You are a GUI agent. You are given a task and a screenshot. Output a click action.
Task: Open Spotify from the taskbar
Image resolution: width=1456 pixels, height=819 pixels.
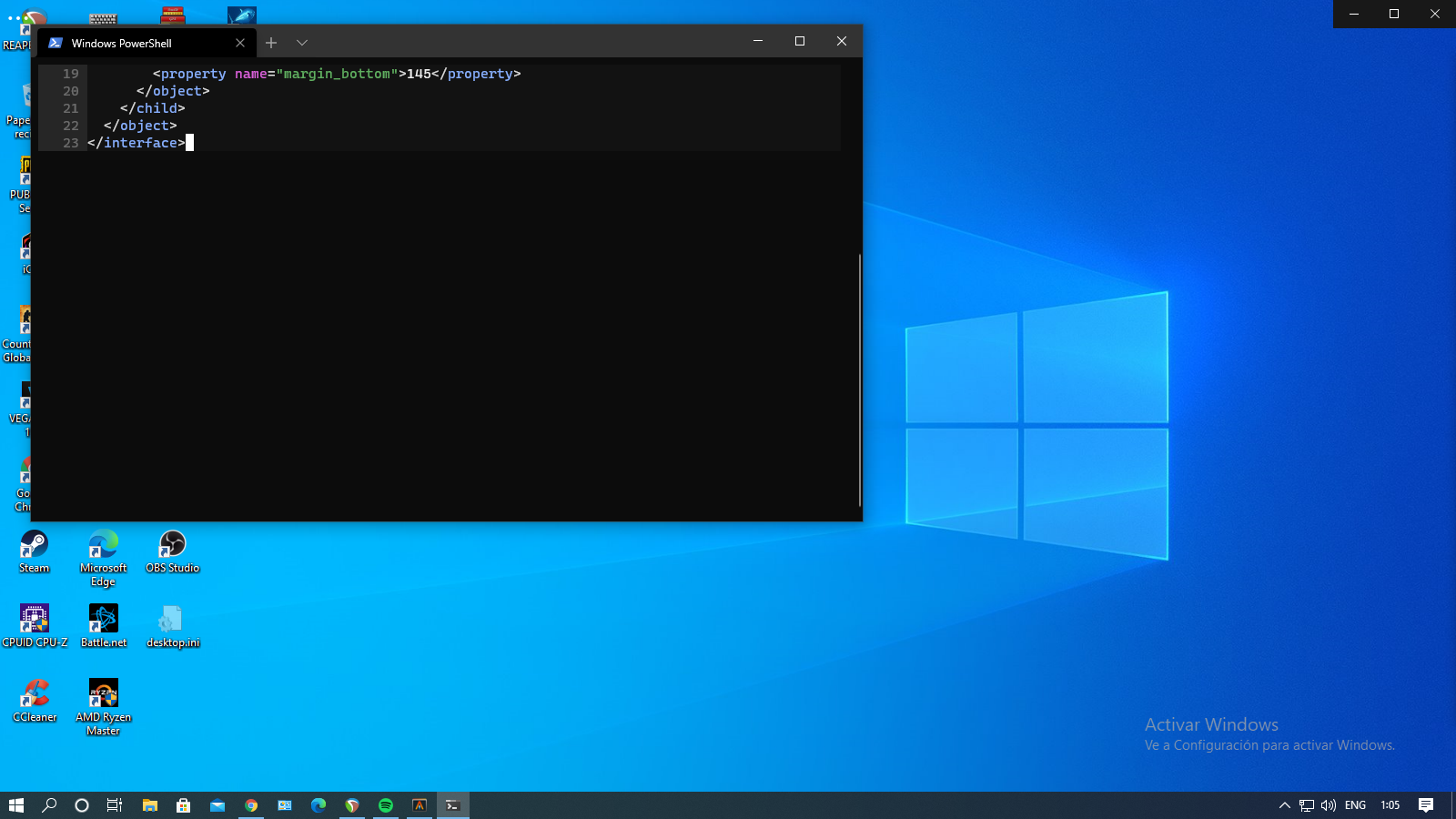[x=384, y=804]
